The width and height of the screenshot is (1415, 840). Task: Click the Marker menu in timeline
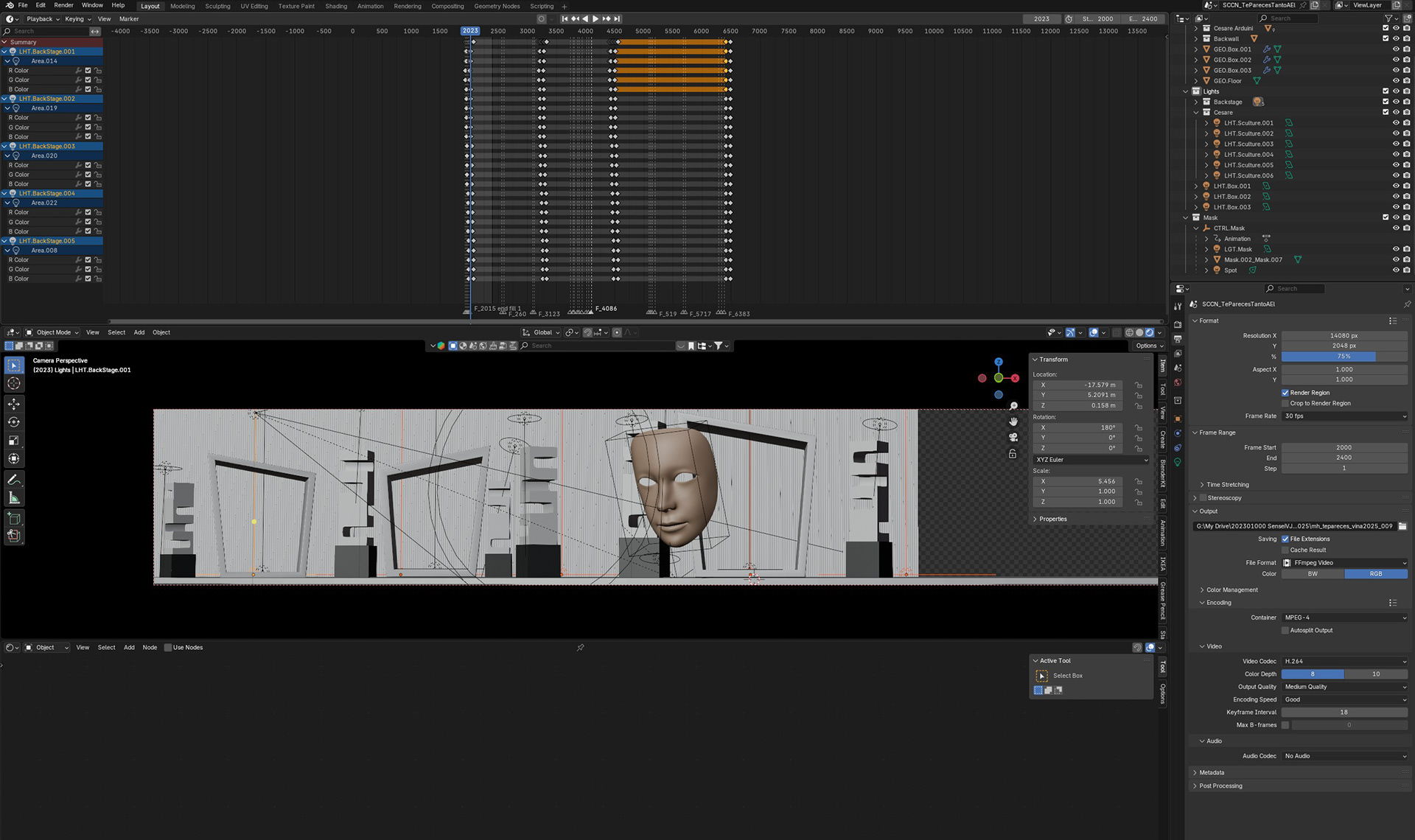(129, 19)
